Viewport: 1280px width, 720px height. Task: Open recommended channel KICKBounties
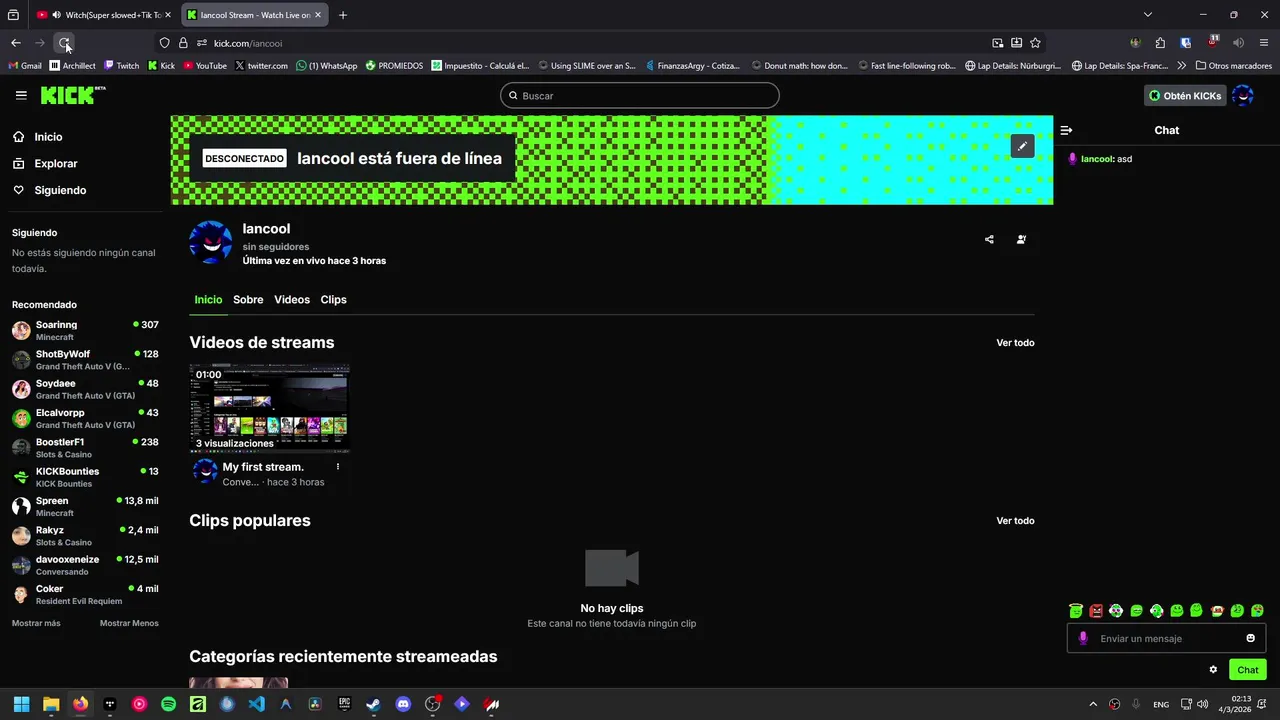[x=85, y=477]
